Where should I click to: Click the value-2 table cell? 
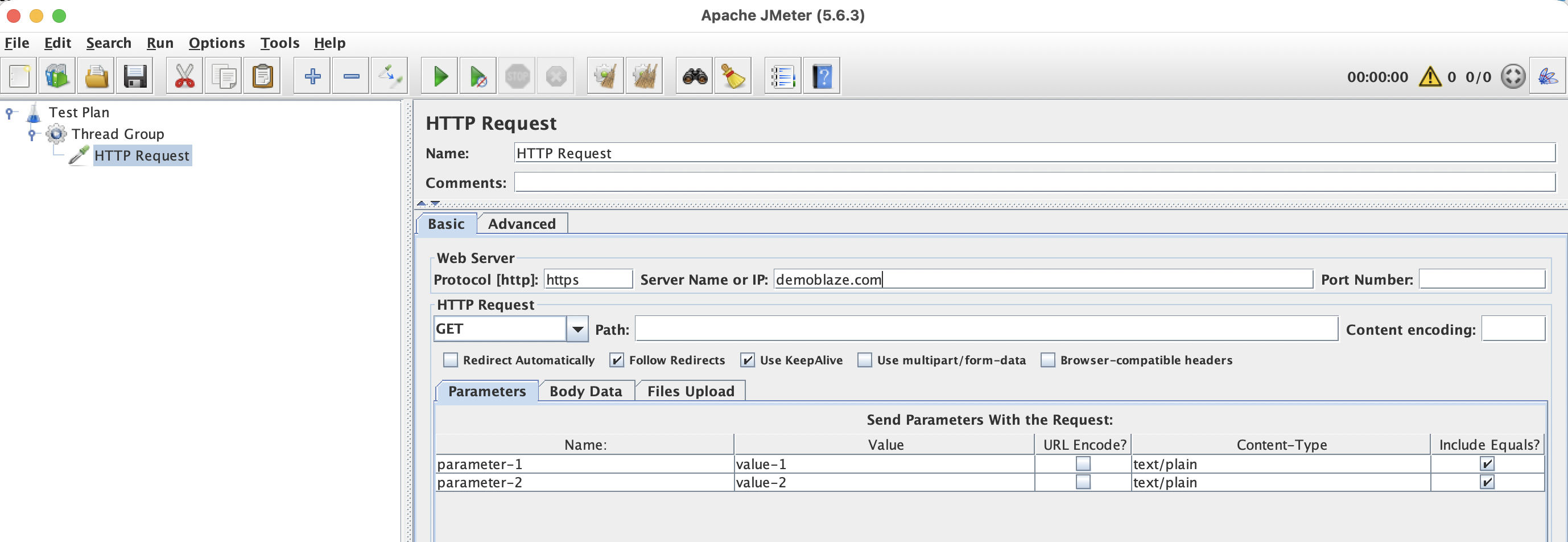point(885,482)
